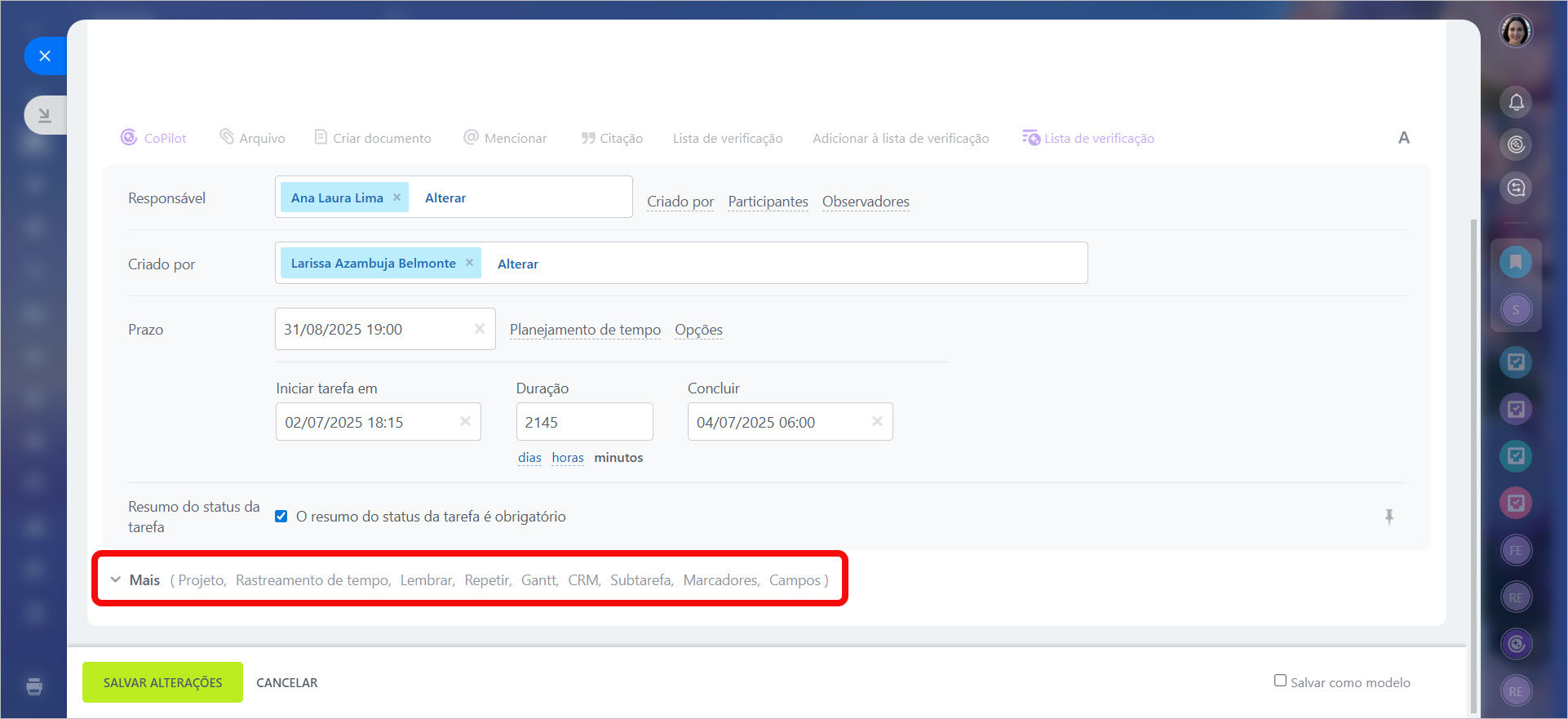Click the collapse arrow icon below the close button
This screenshot has height=719, width=1568.
[x=45, y=115]
